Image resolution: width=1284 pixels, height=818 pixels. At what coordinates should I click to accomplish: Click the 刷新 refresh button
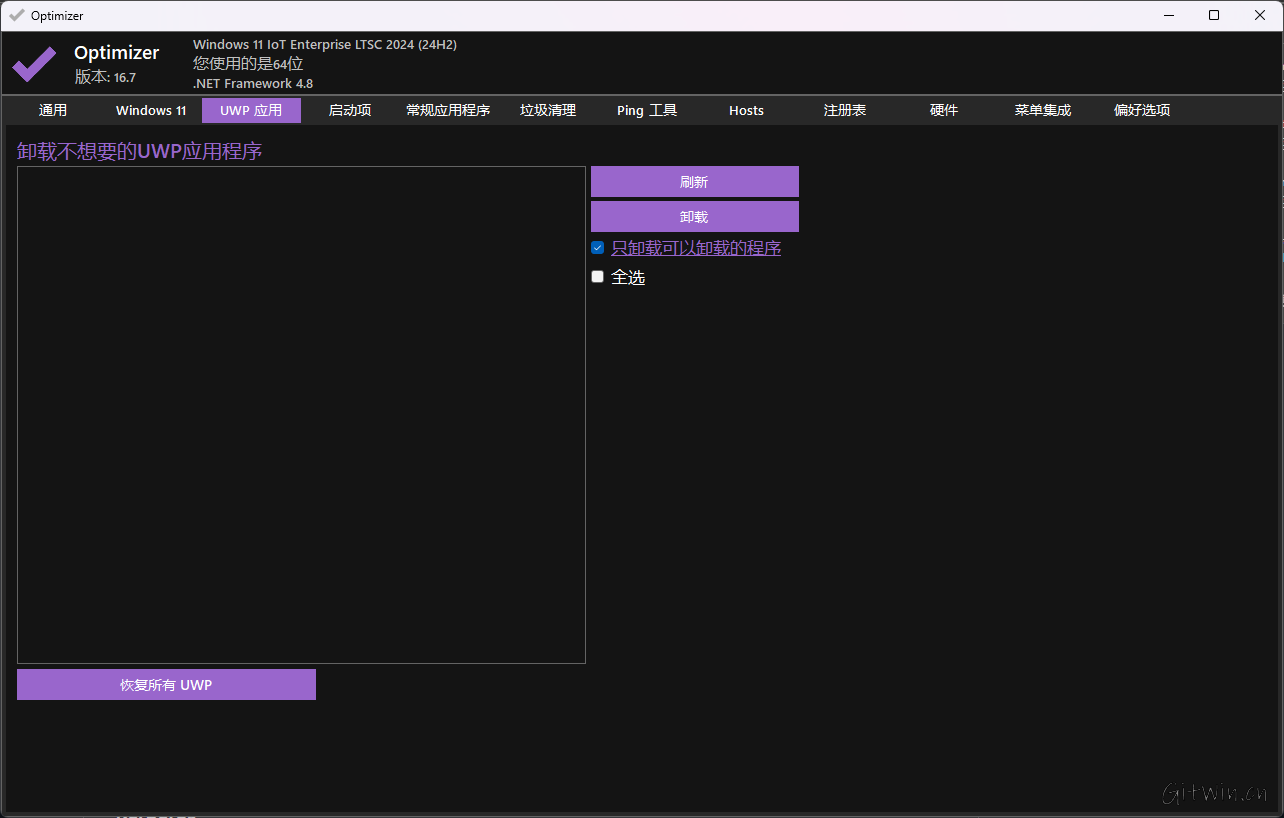click(694, 181)
